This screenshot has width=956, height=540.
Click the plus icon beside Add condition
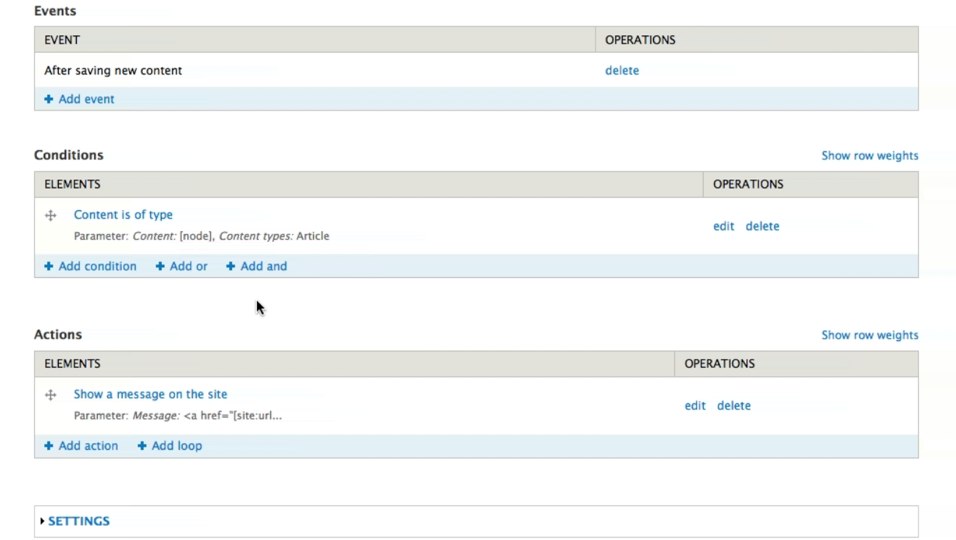click(49, 266)
